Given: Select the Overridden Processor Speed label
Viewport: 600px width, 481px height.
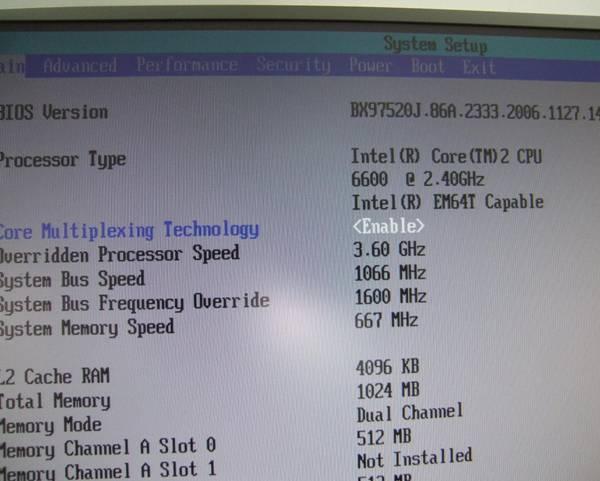Looking at the screenshot, I should coord(119,253).
